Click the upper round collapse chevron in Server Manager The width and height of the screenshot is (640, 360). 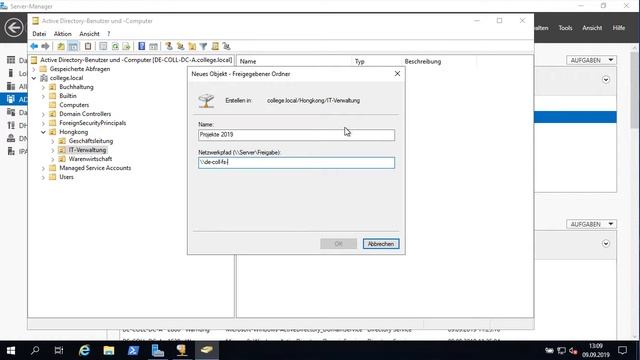[x=606, y=80]
